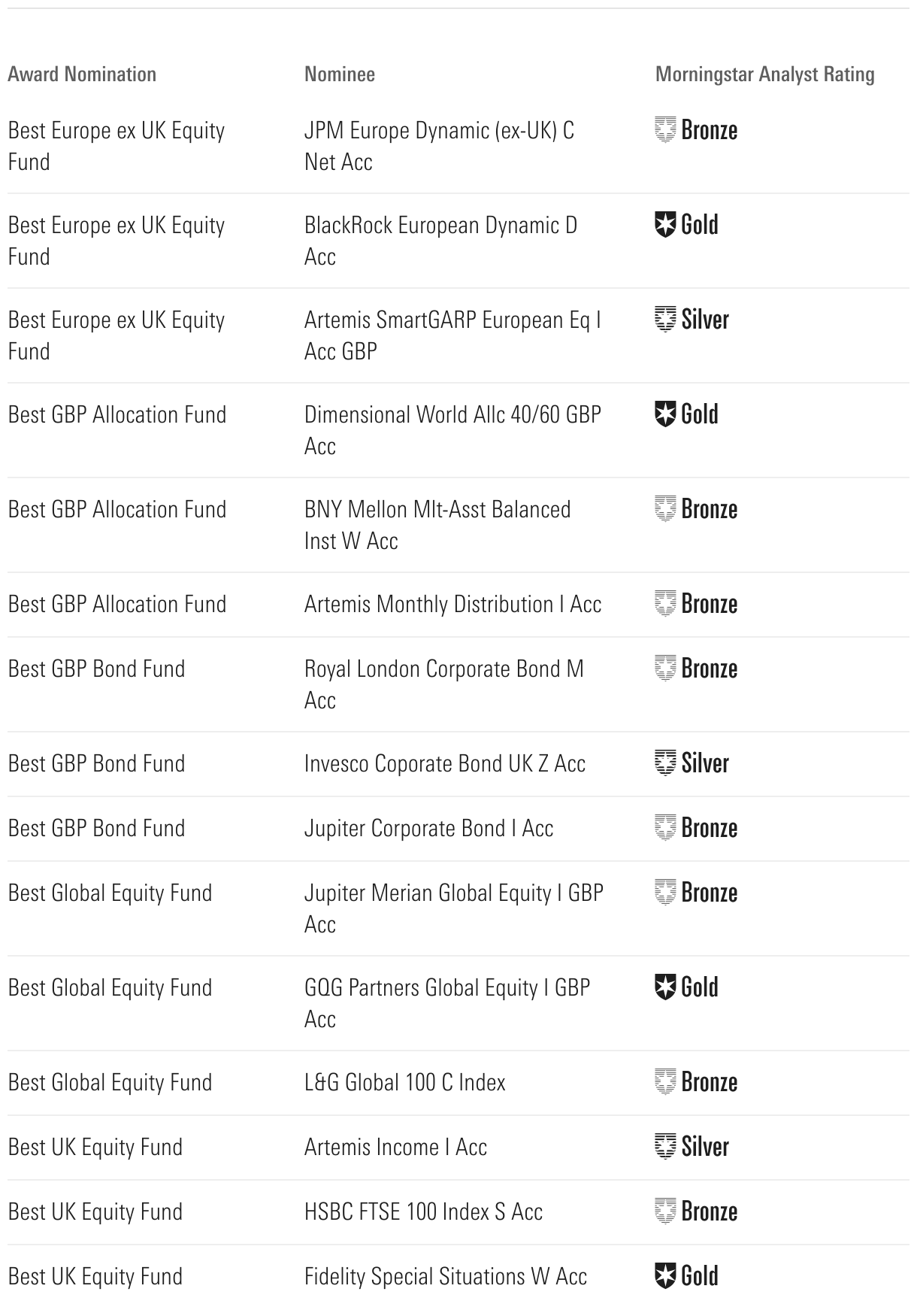Image resolution: width=917 pixels, height=1316 pixels.
Task: Select HSBC FTSE 100 Index S Acc
Action: 423,1212
